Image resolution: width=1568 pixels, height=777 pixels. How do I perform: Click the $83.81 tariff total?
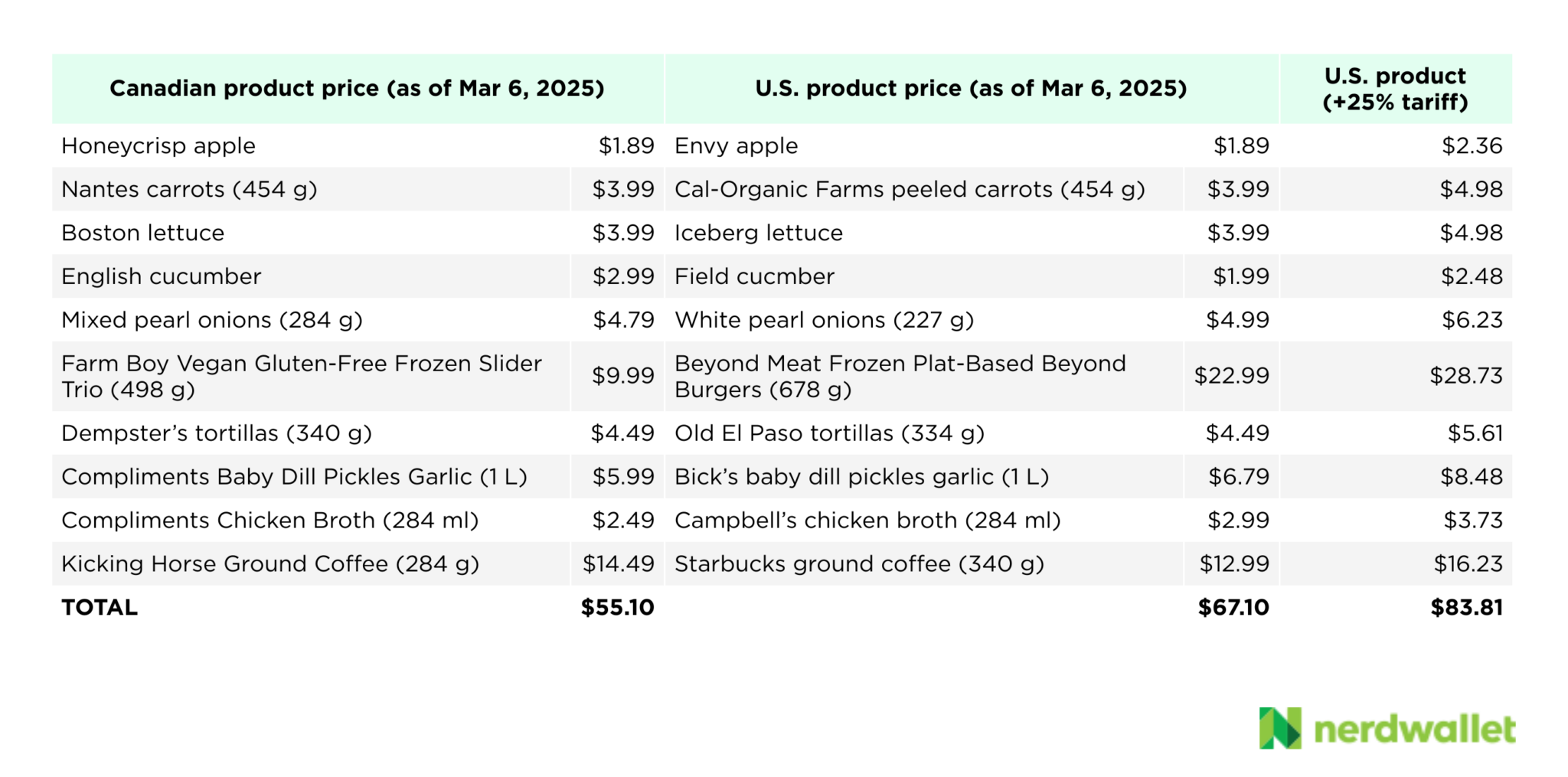tap(1466, 608)
